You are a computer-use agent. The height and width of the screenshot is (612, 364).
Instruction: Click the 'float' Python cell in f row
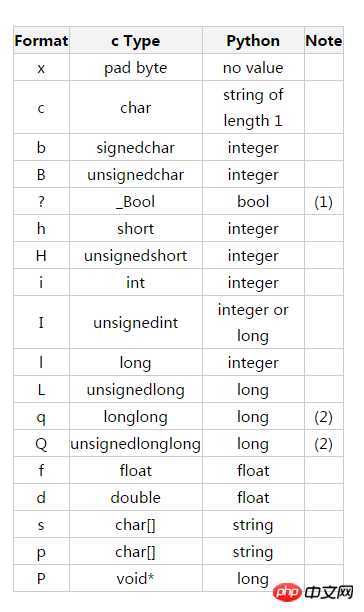253,470
